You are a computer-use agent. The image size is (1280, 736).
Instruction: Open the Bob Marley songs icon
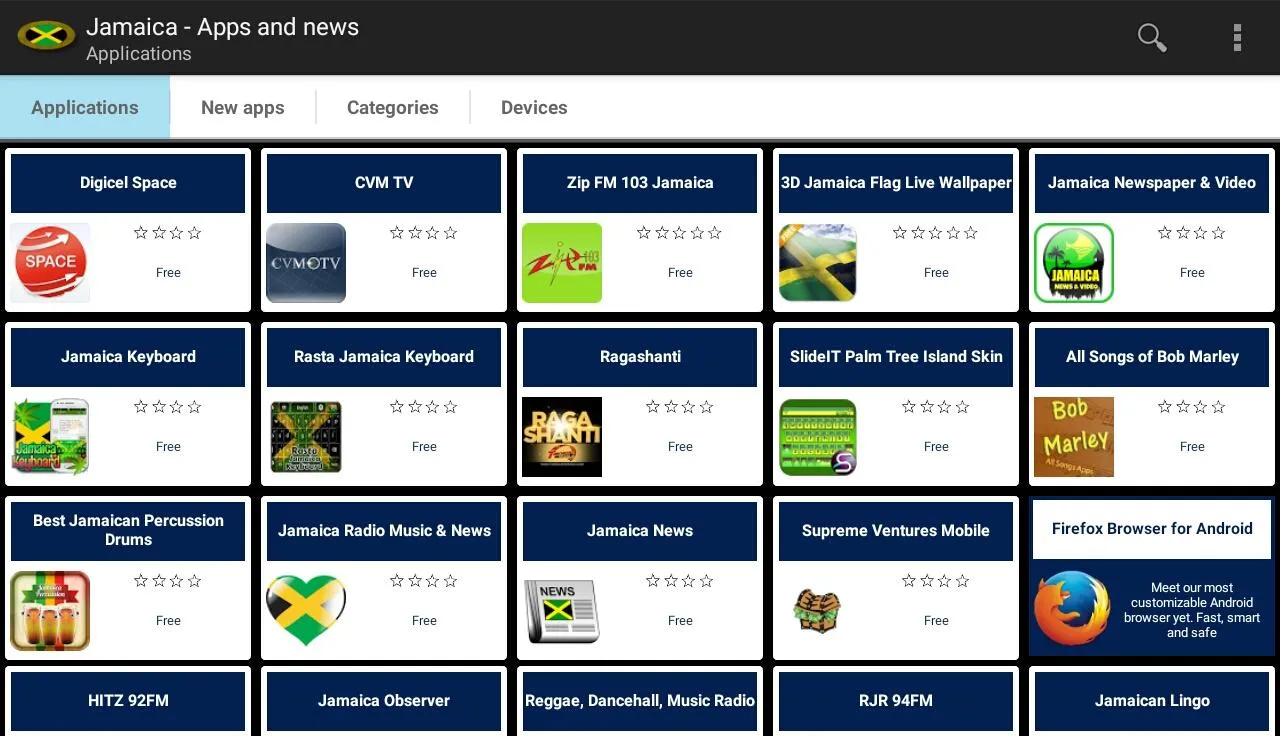1074,437
